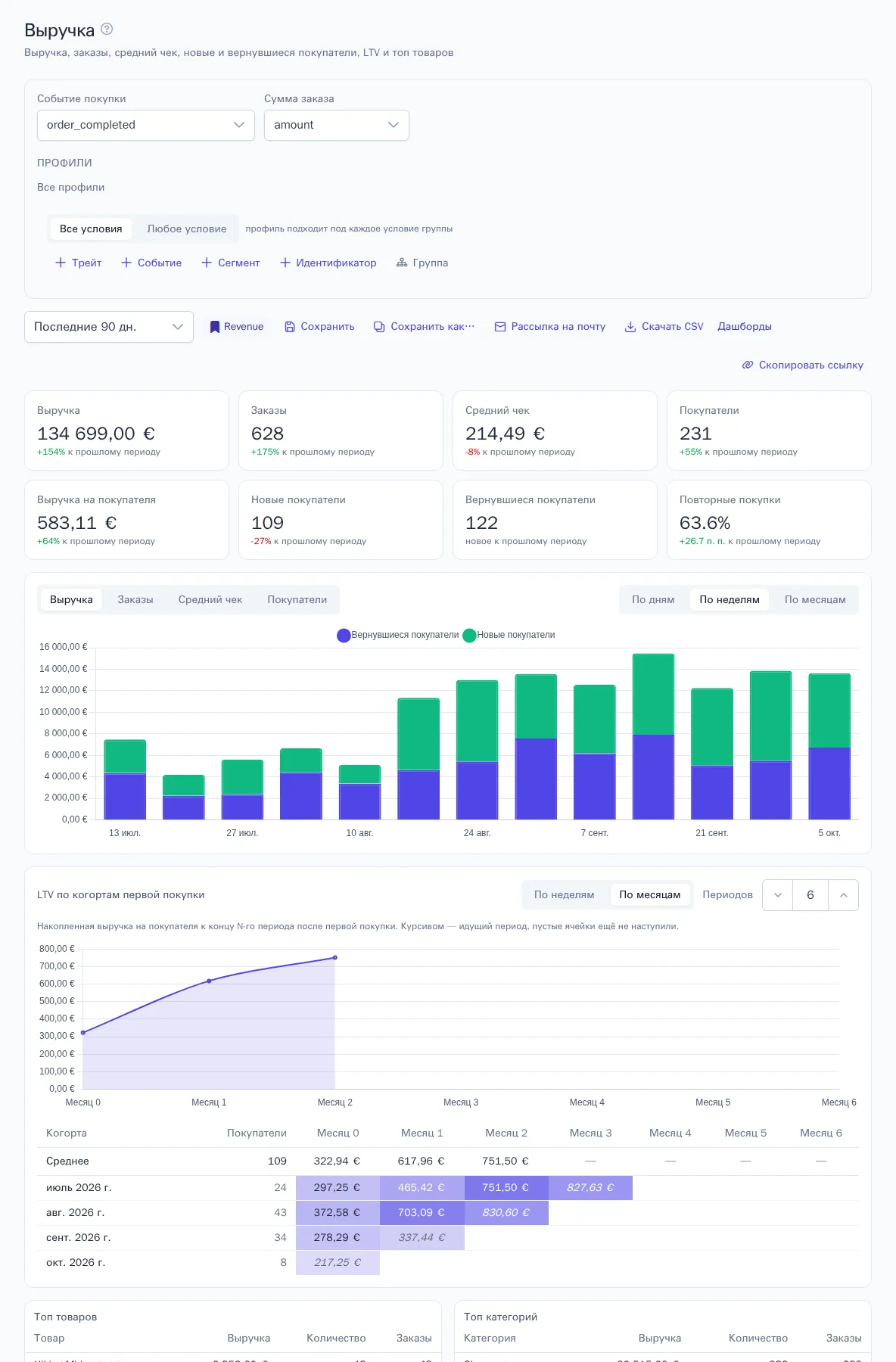
Task: Click the 830,60 € cell in the авг. 2026 row
Action: 506,1213
